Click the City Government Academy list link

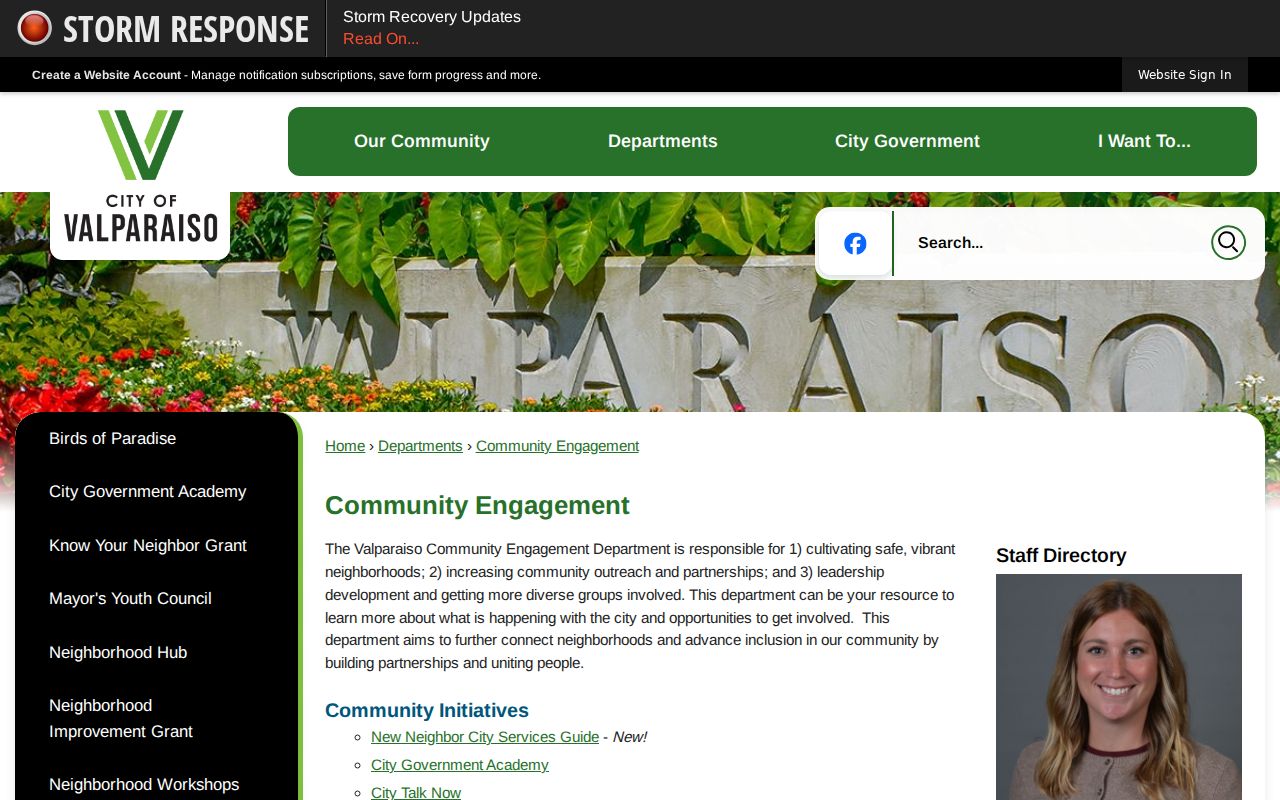[x=460, y=765]
